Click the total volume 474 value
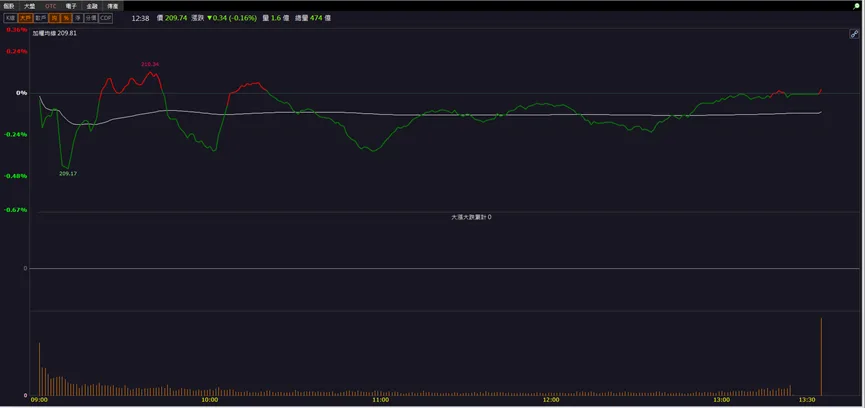Screen dimensions: 865x408 click(316, 18)
